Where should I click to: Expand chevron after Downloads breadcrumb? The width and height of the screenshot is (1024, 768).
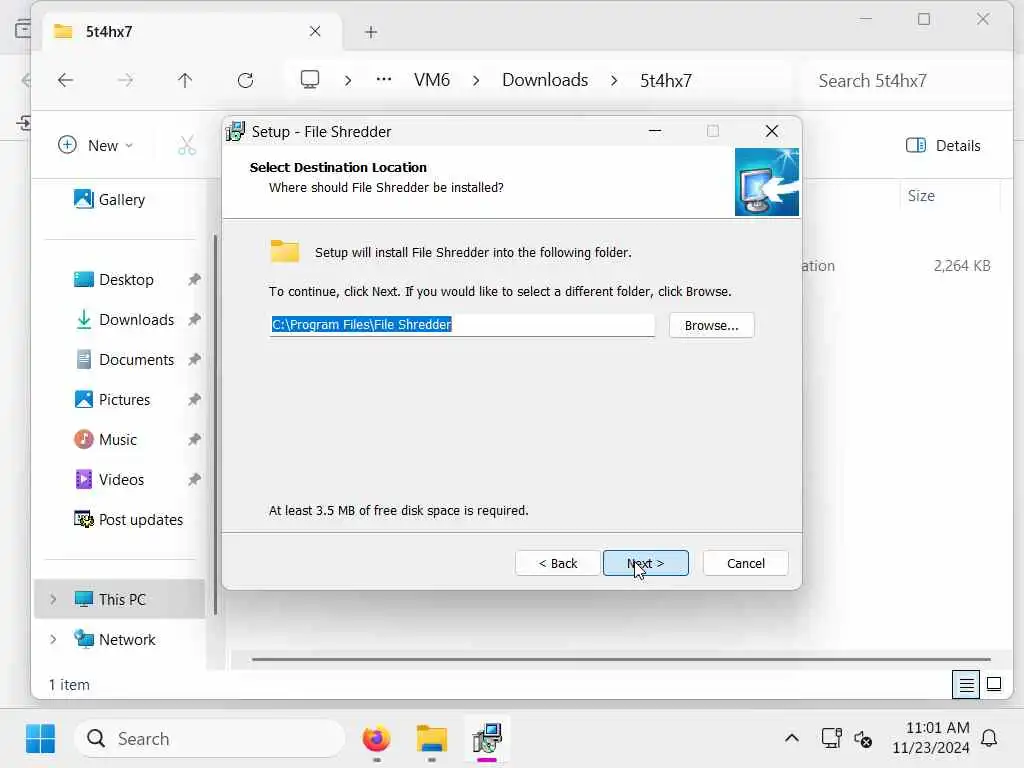614,80
